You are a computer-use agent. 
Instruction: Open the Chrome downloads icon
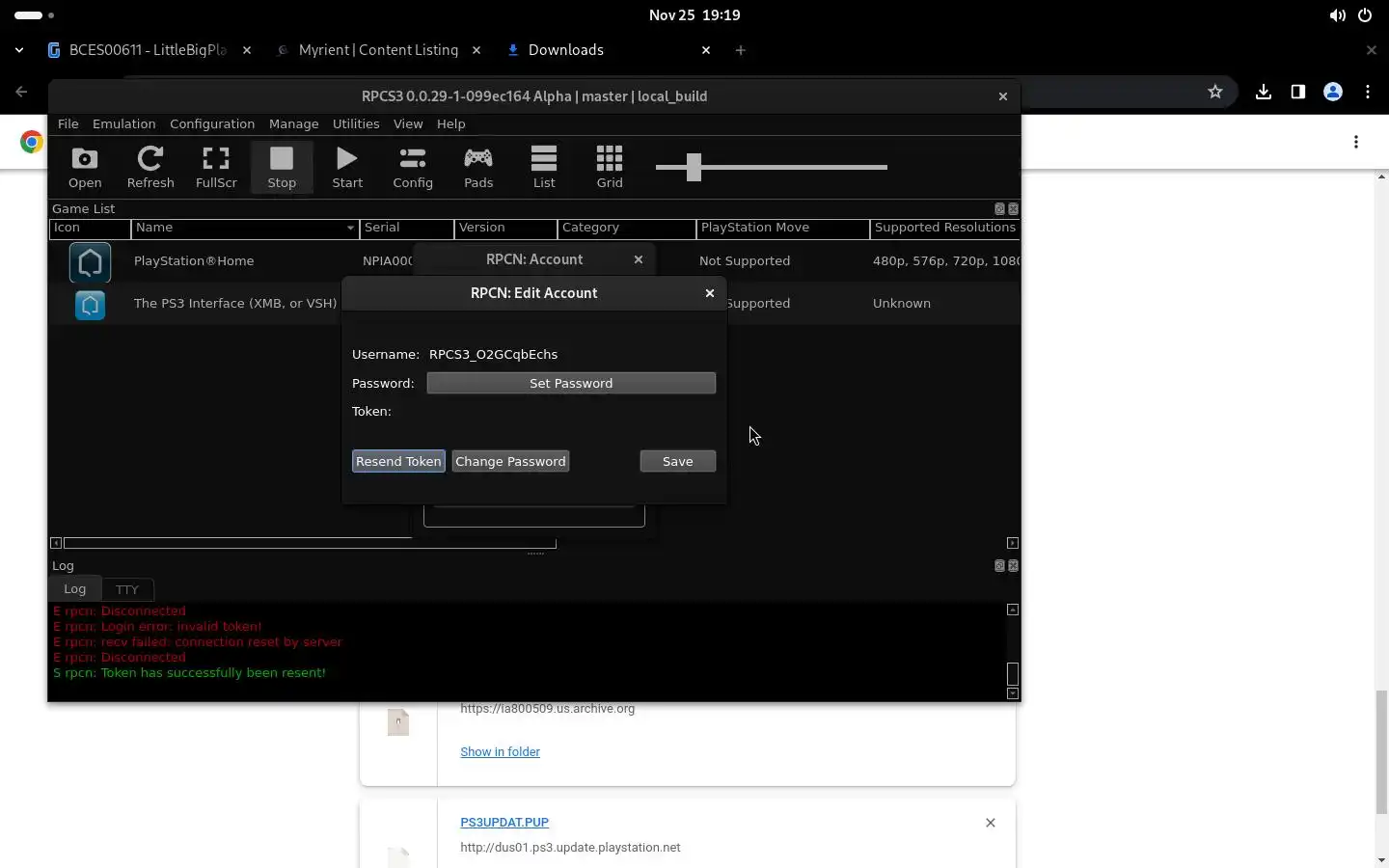click(x=1264, y=92)
